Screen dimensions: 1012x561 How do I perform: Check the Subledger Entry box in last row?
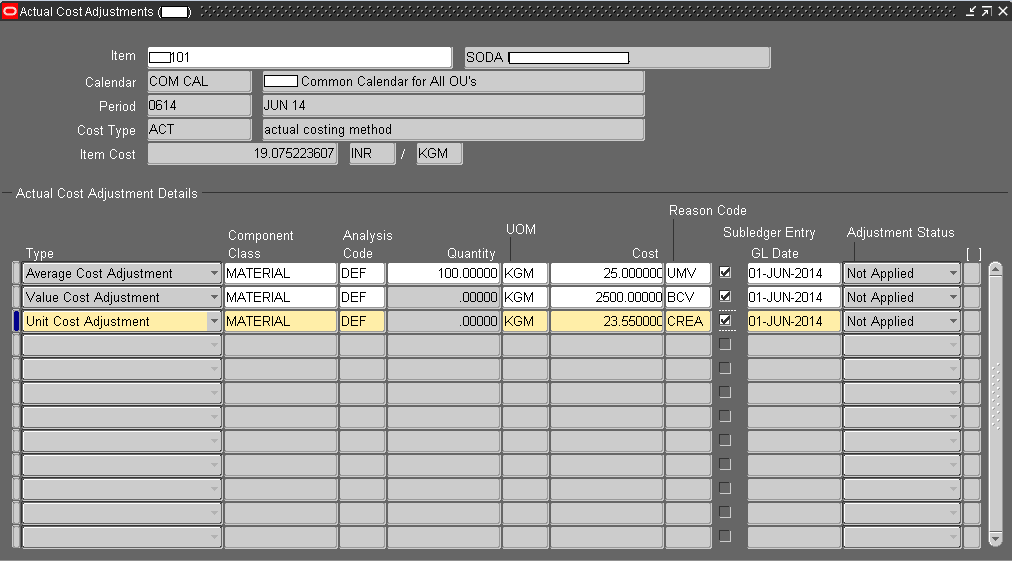point(725,536)
